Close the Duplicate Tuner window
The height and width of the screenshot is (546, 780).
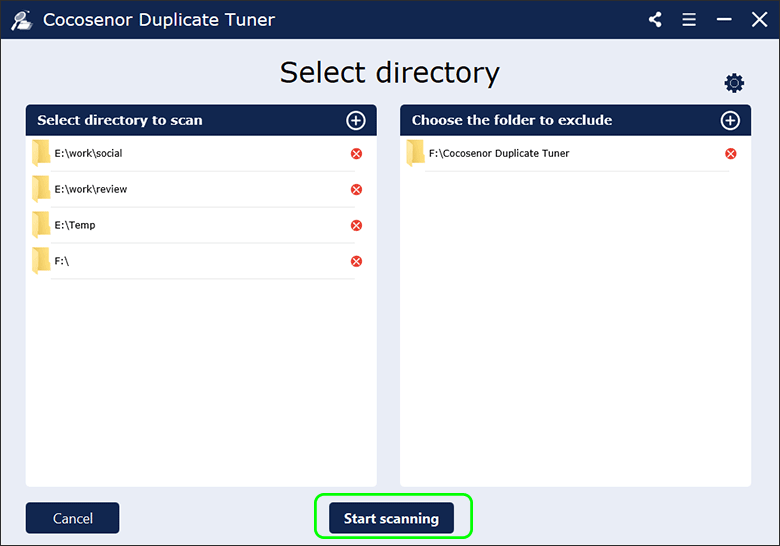tap(759, 20)
